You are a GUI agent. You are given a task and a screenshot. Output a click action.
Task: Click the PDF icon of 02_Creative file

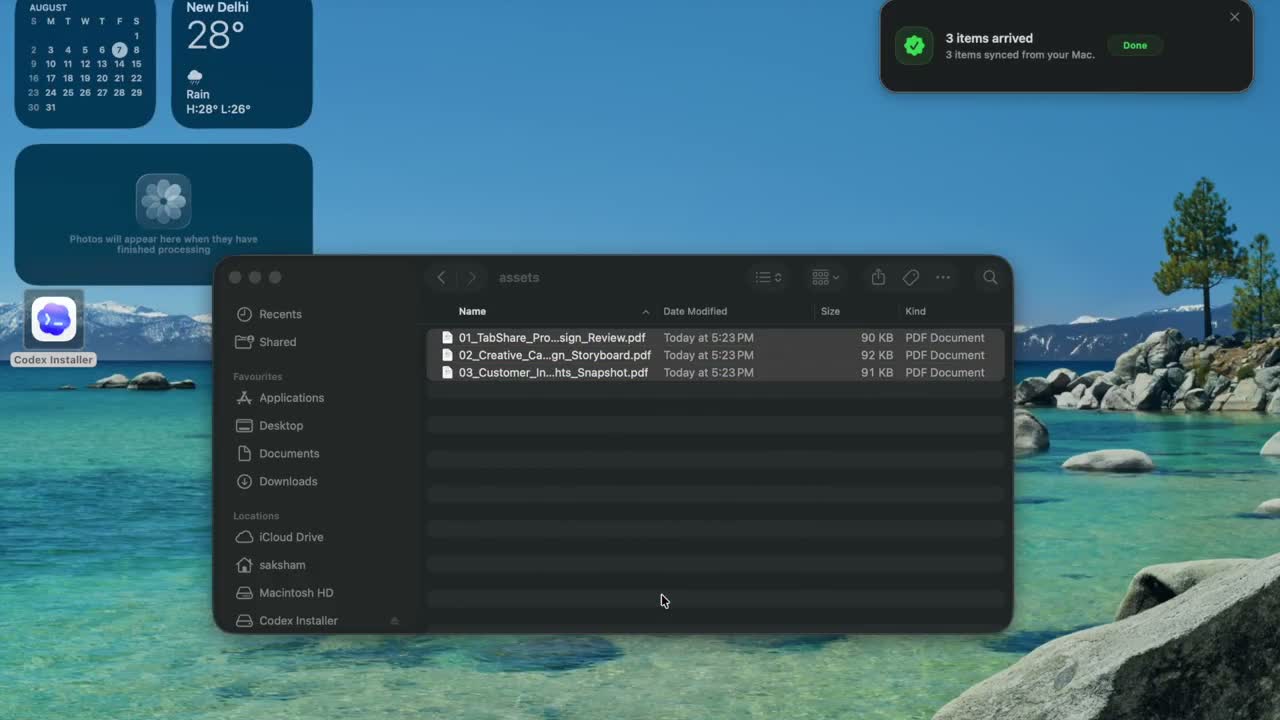447,355
